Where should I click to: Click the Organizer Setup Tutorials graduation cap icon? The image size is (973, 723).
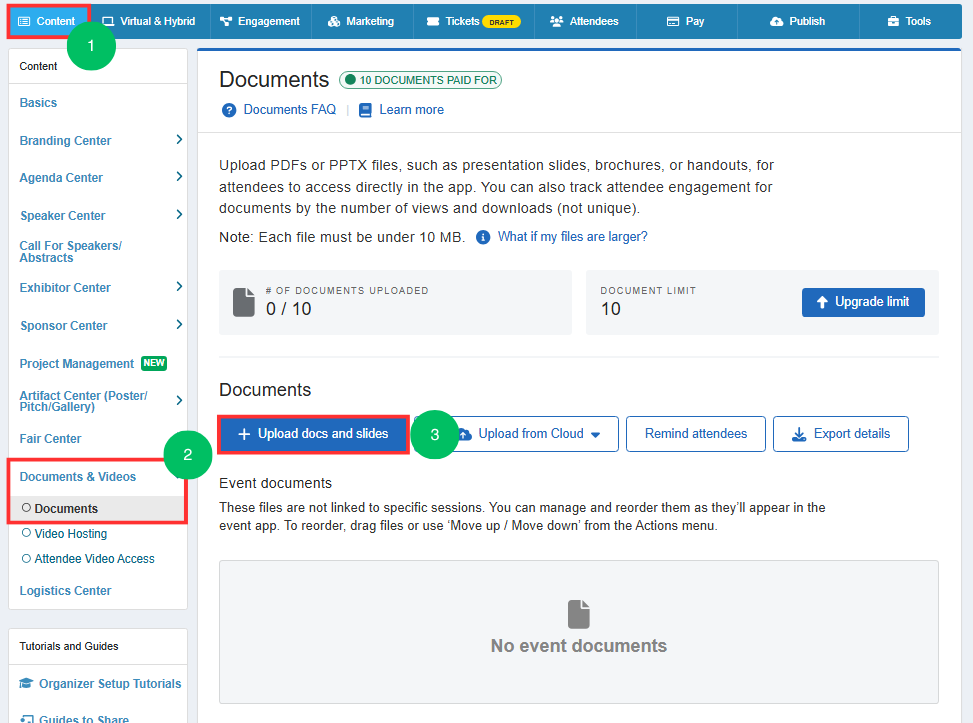pyautogui.click(x=26, y=683)
